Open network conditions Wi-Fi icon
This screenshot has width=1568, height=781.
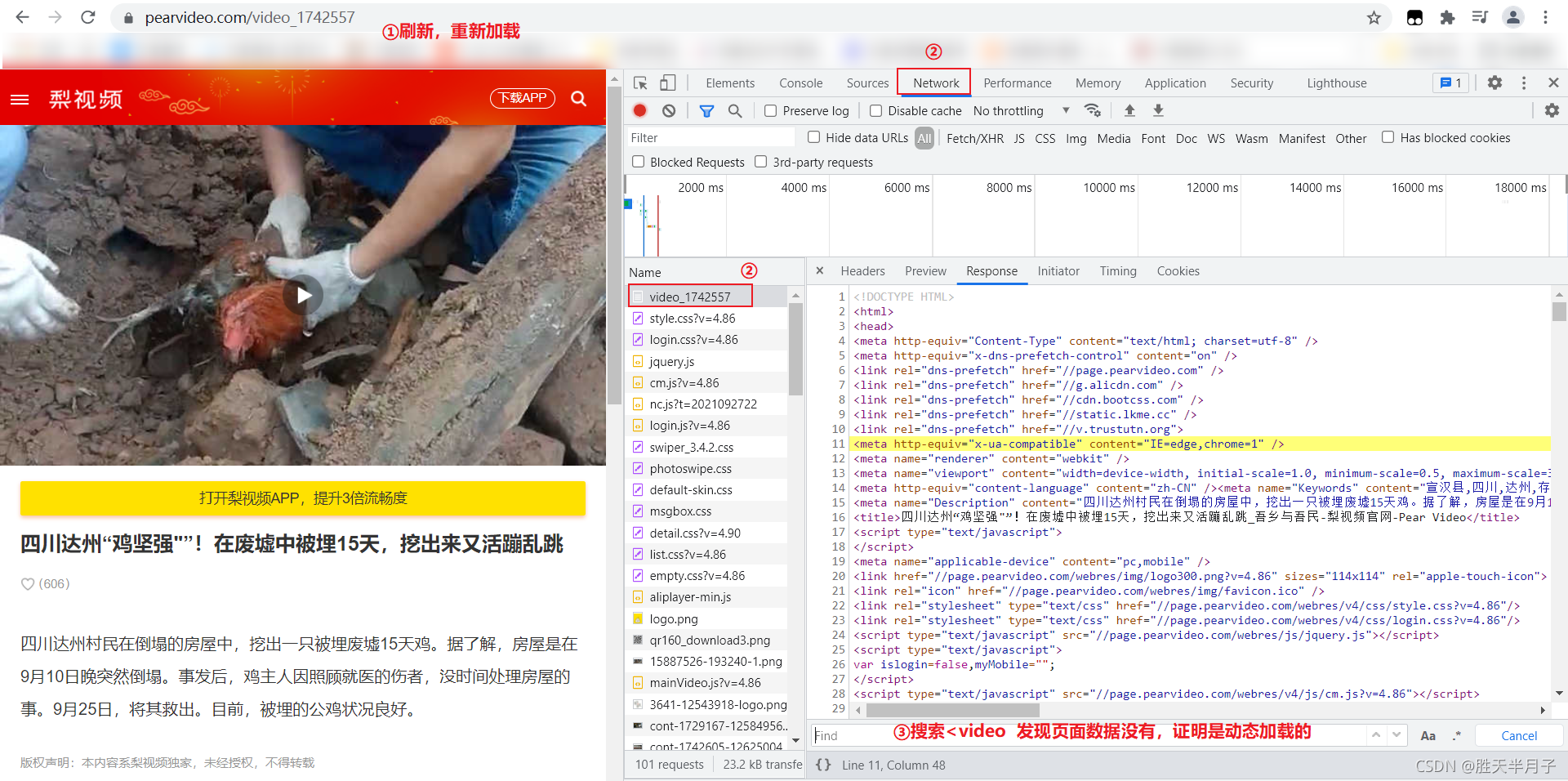coord(1093,110)
